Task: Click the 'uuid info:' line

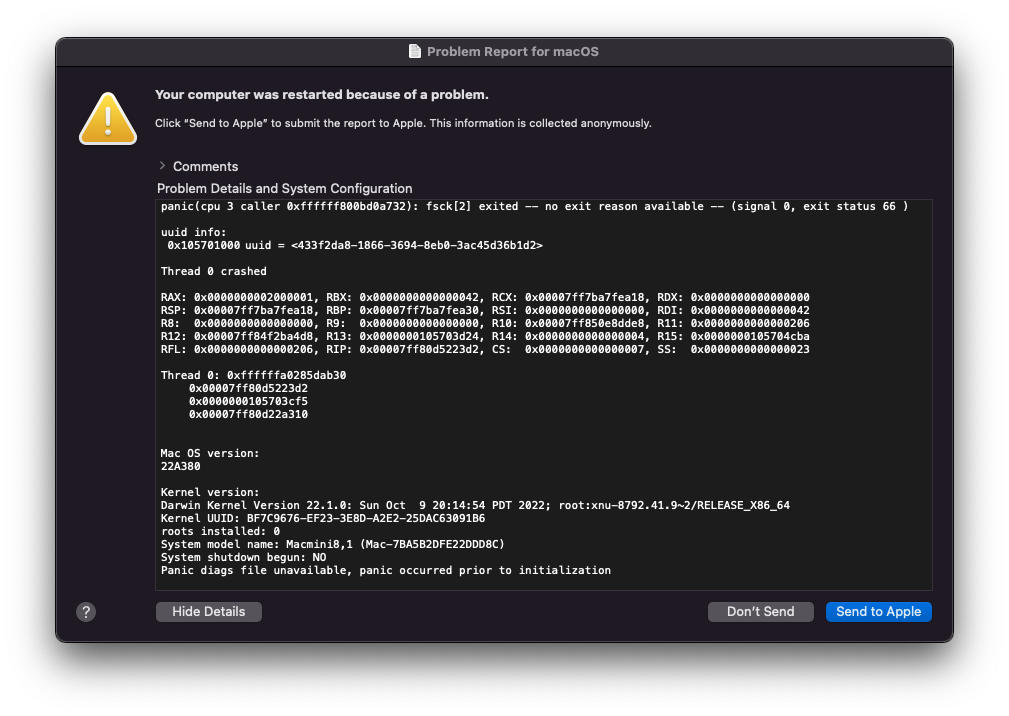Action: click(x=193, y=232)
